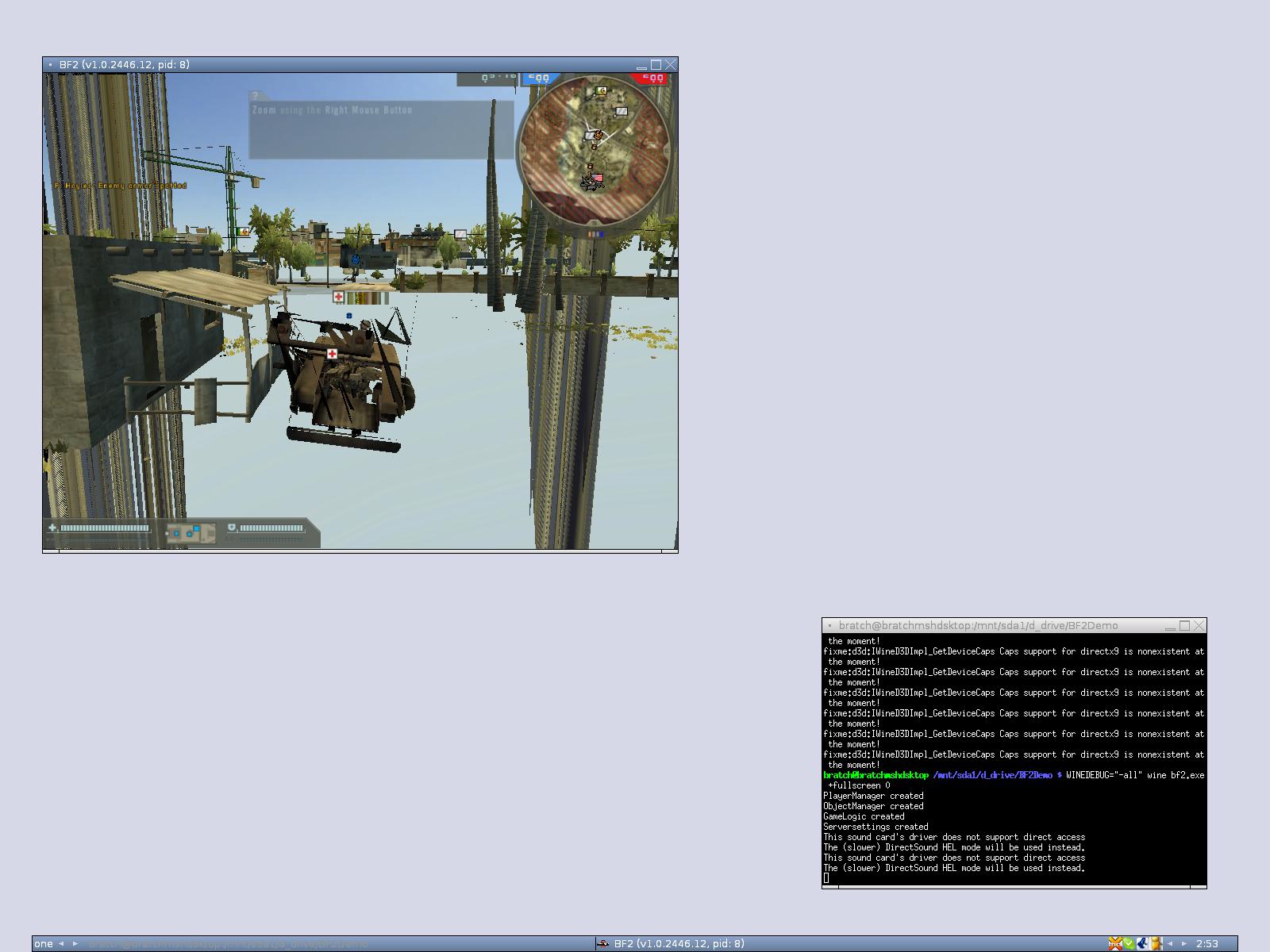This screenshot has width=1270, height=952.
Task: Click the vehicle armor bar
Action: point(271,528)
